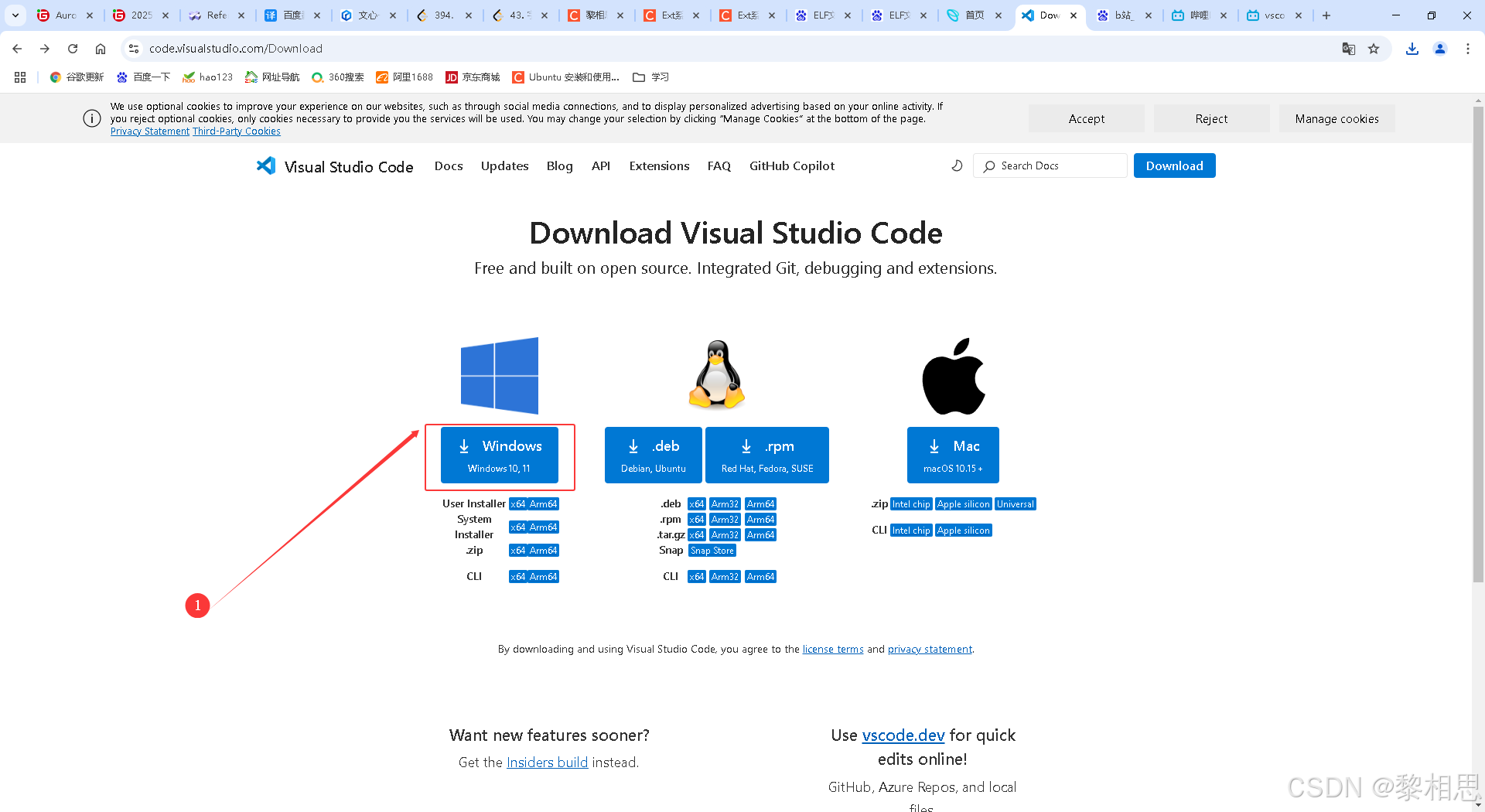Screen dimensions: 1485x812
Task: Click the browser back arrow
Action: click(x=17, y=49)
